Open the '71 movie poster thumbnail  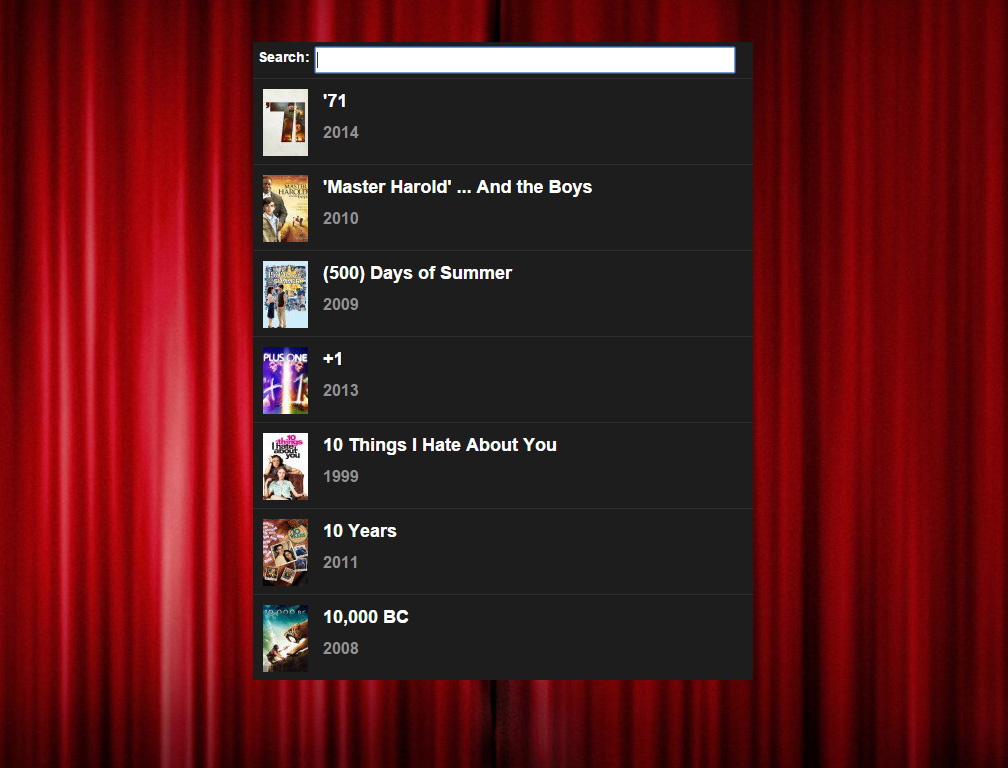pyautogui.click(x=285, y=122)
